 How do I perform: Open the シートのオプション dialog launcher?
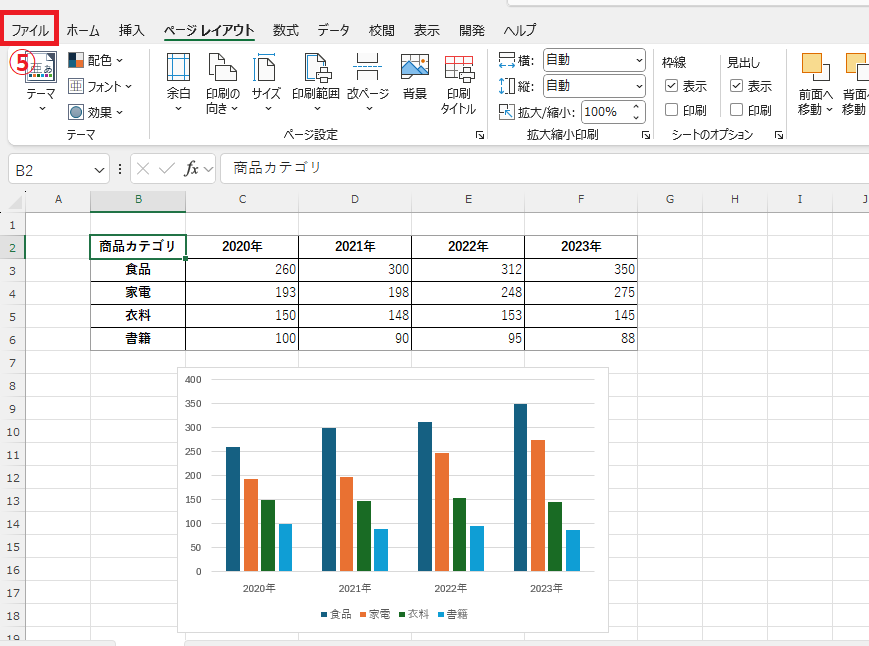tap(779, 135)
